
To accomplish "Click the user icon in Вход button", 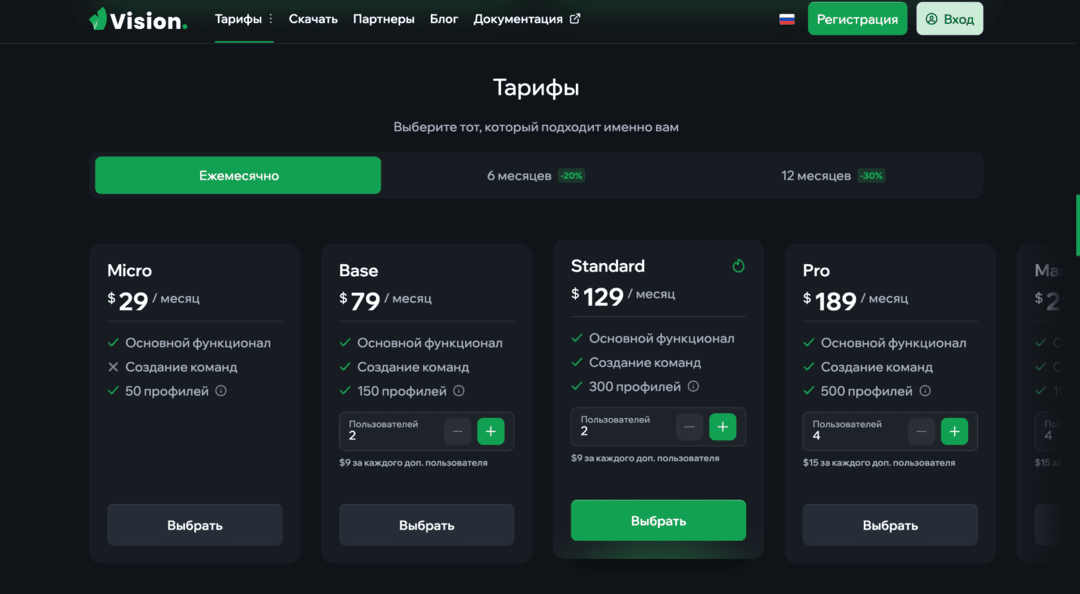I will (x=931, y=19).
